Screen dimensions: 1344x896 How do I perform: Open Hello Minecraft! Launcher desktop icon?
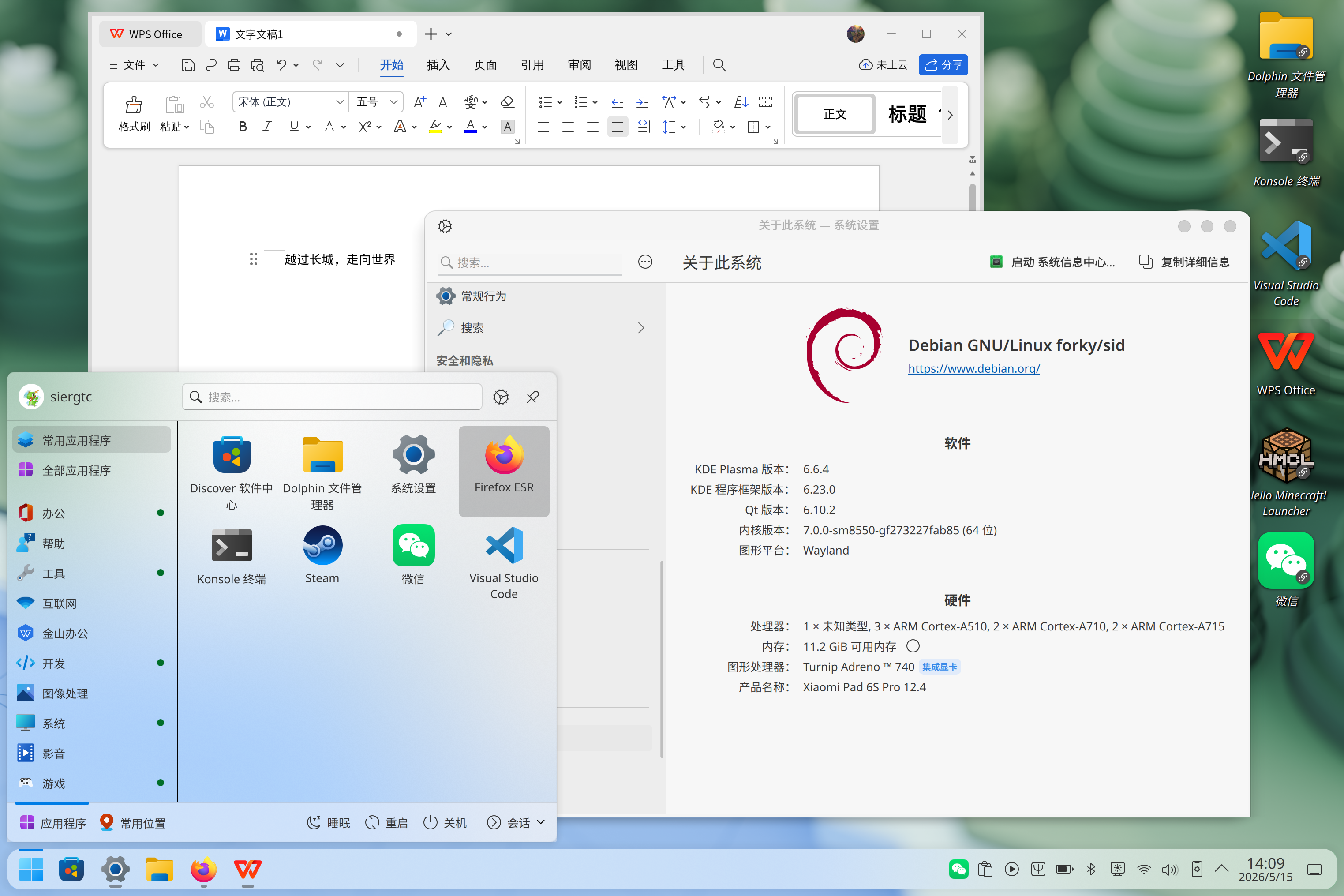pyautogui.click(x=1286, y=473)
